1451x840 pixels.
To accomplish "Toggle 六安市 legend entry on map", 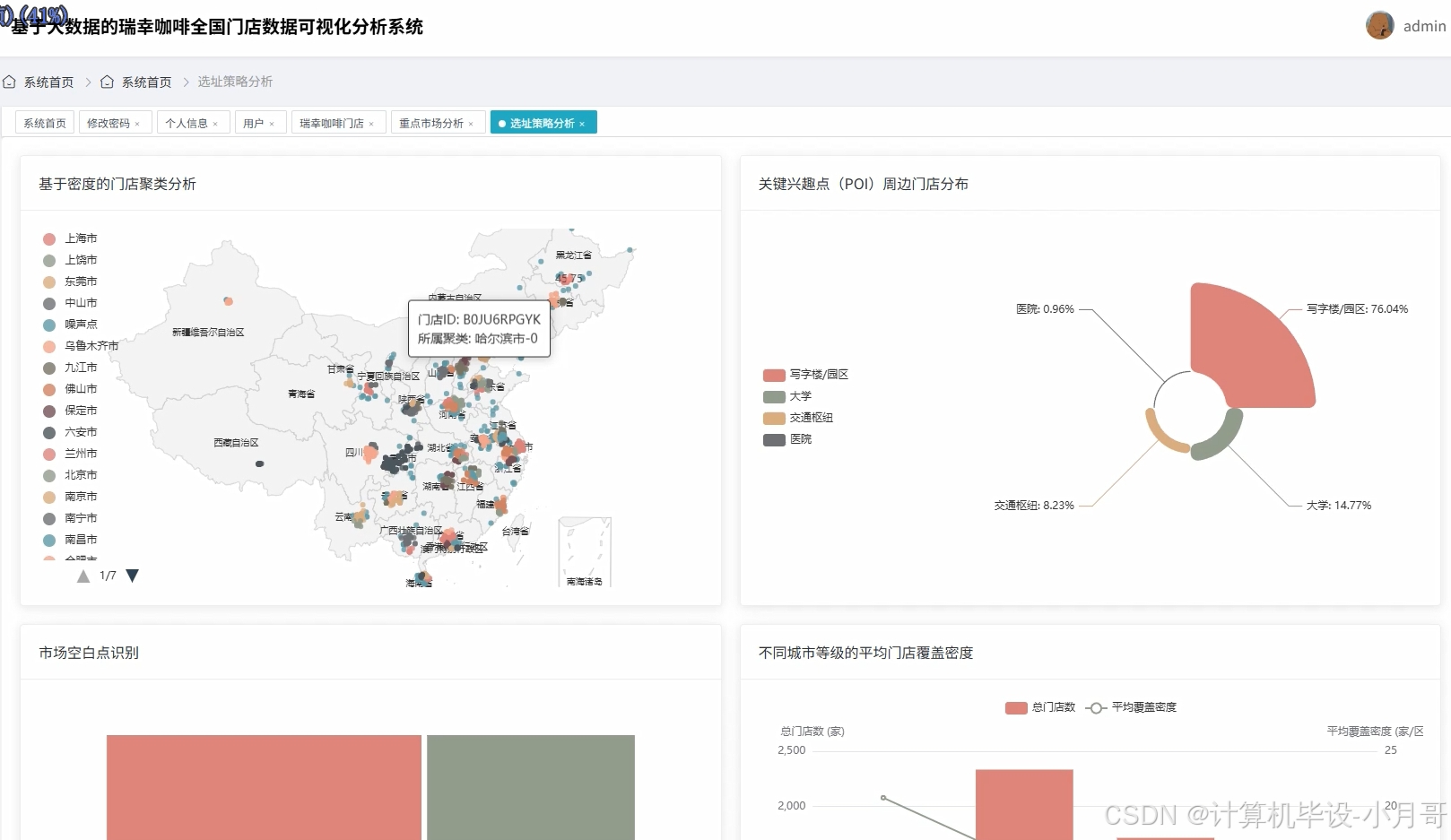I will 70,432.
